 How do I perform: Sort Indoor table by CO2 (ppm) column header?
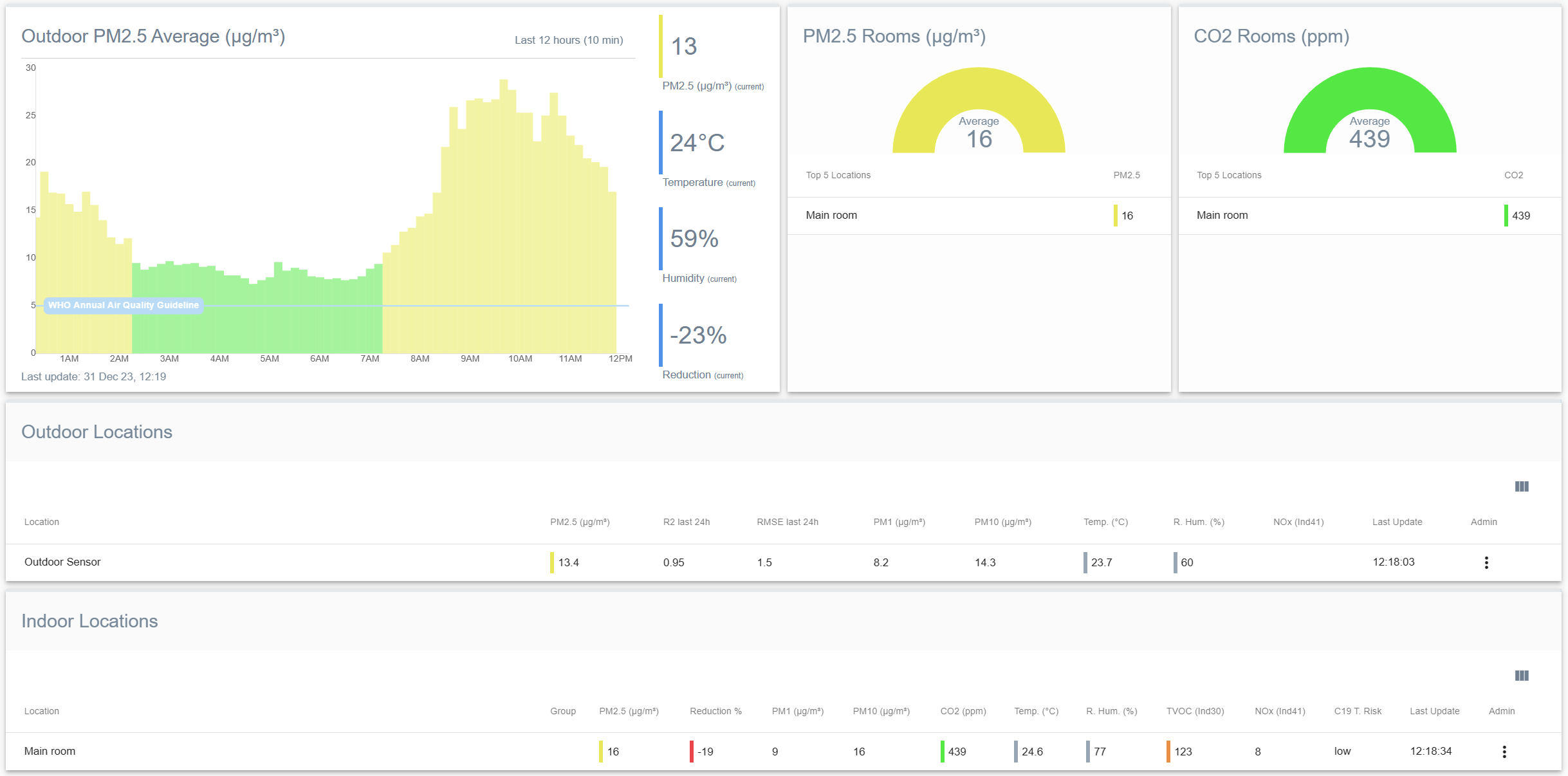coord(963,711)
